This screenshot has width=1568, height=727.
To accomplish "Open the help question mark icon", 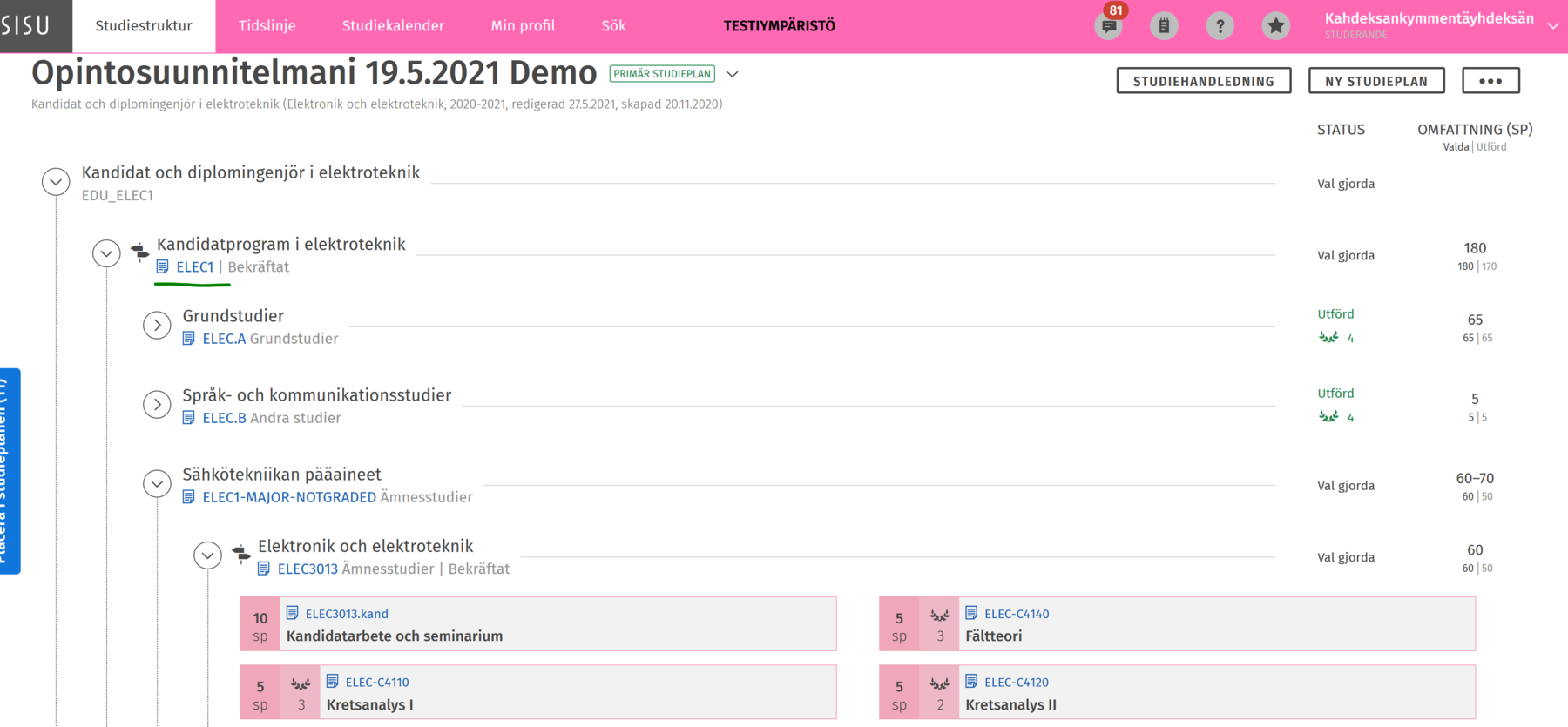I will coord(1220,26).
